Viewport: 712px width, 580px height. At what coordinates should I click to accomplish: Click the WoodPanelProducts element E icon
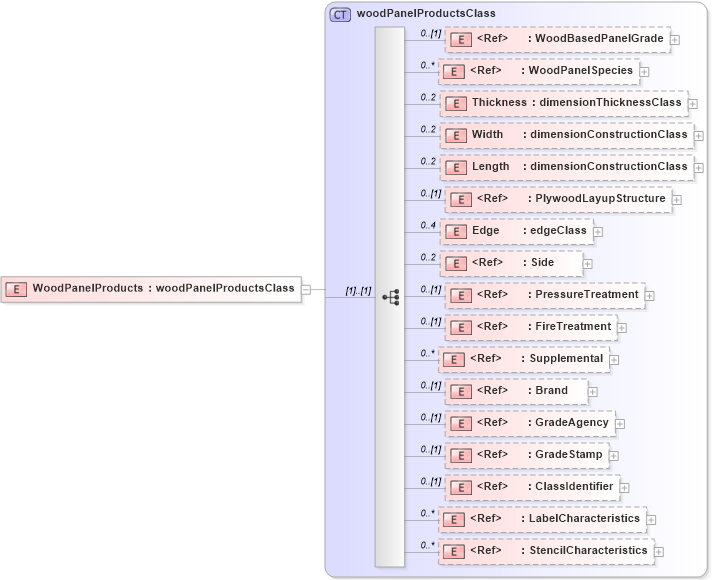(16, 288)
